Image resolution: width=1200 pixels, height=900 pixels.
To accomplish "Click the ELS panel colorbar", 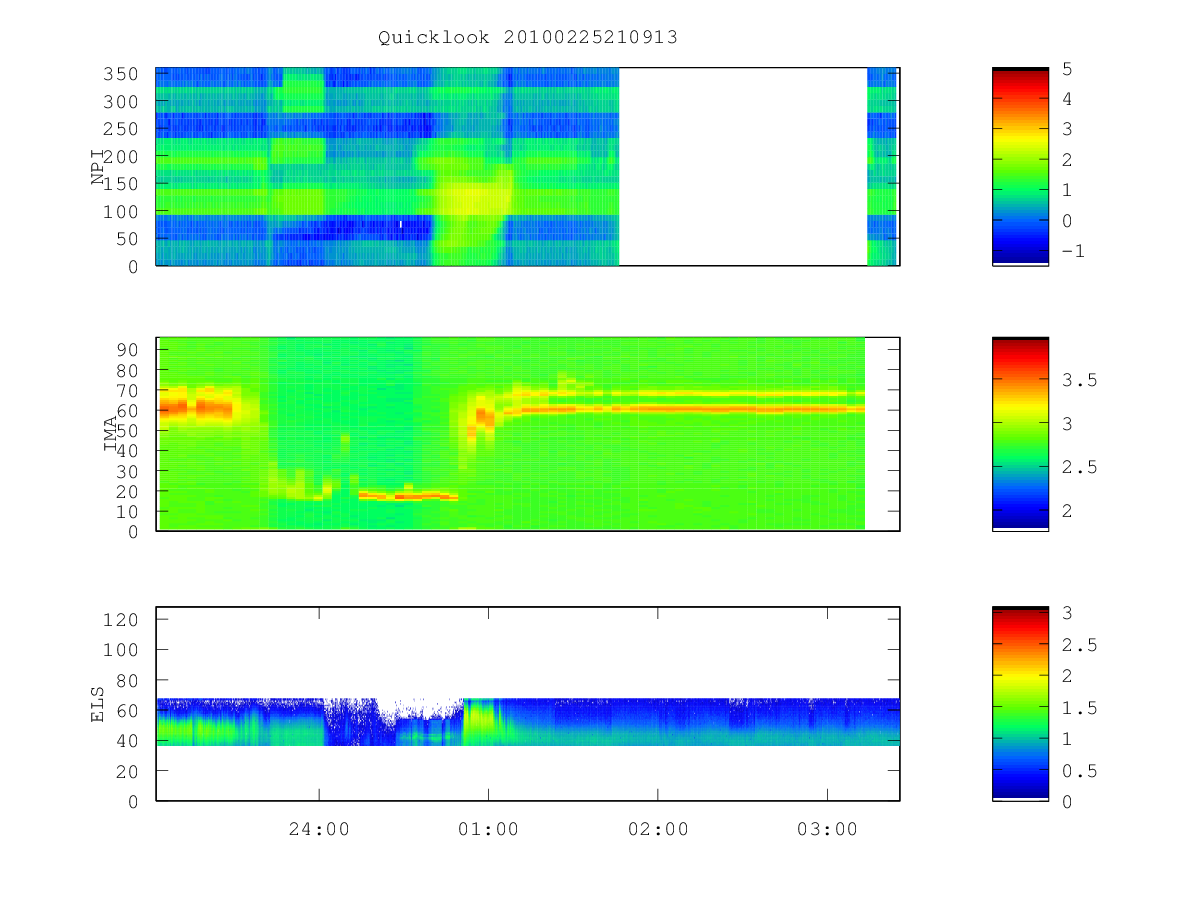I will pos(1020,703).
